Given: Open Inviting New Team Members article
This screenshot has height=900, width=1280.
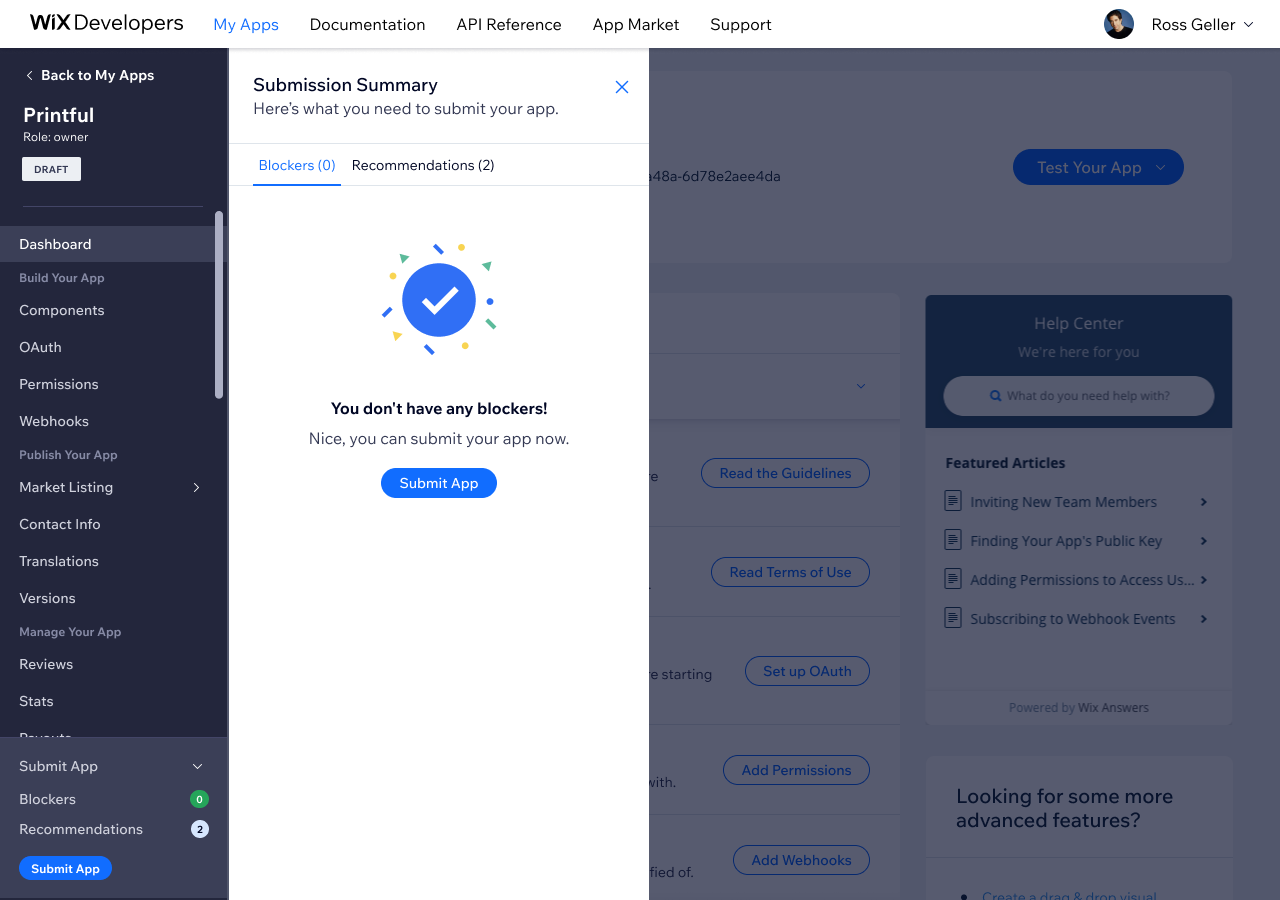Looking at the screenshot, I should [1063, 502].
